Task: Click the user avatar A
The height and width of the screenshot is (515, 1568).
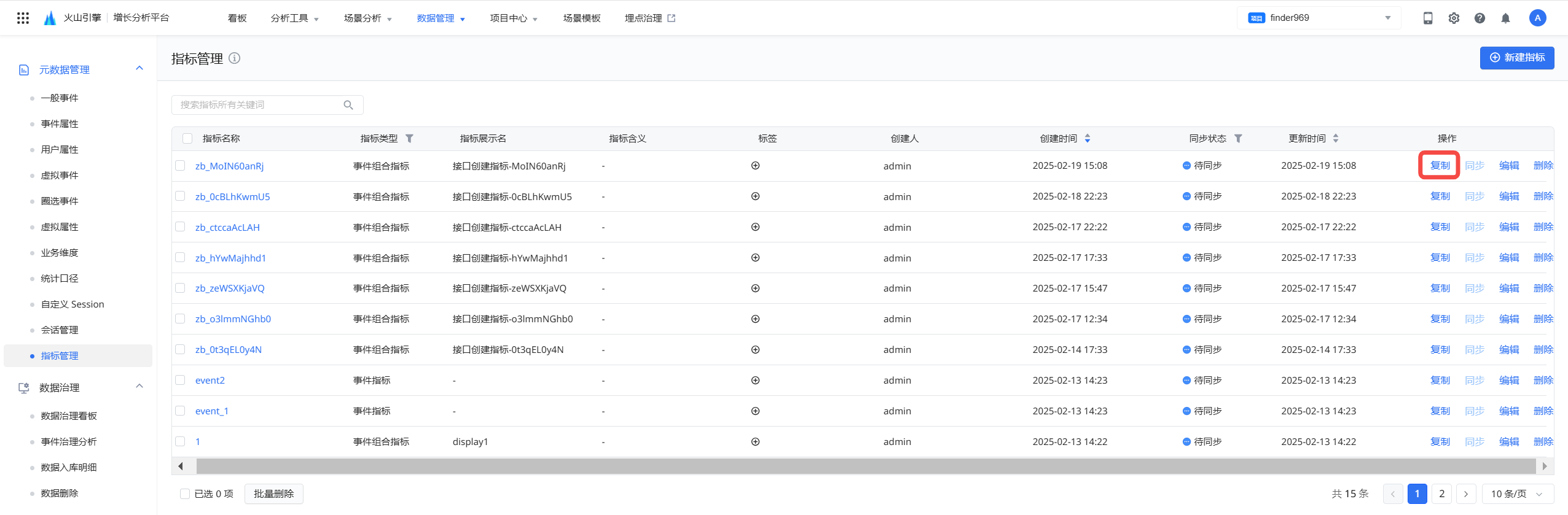Action: coord(1537,18)
